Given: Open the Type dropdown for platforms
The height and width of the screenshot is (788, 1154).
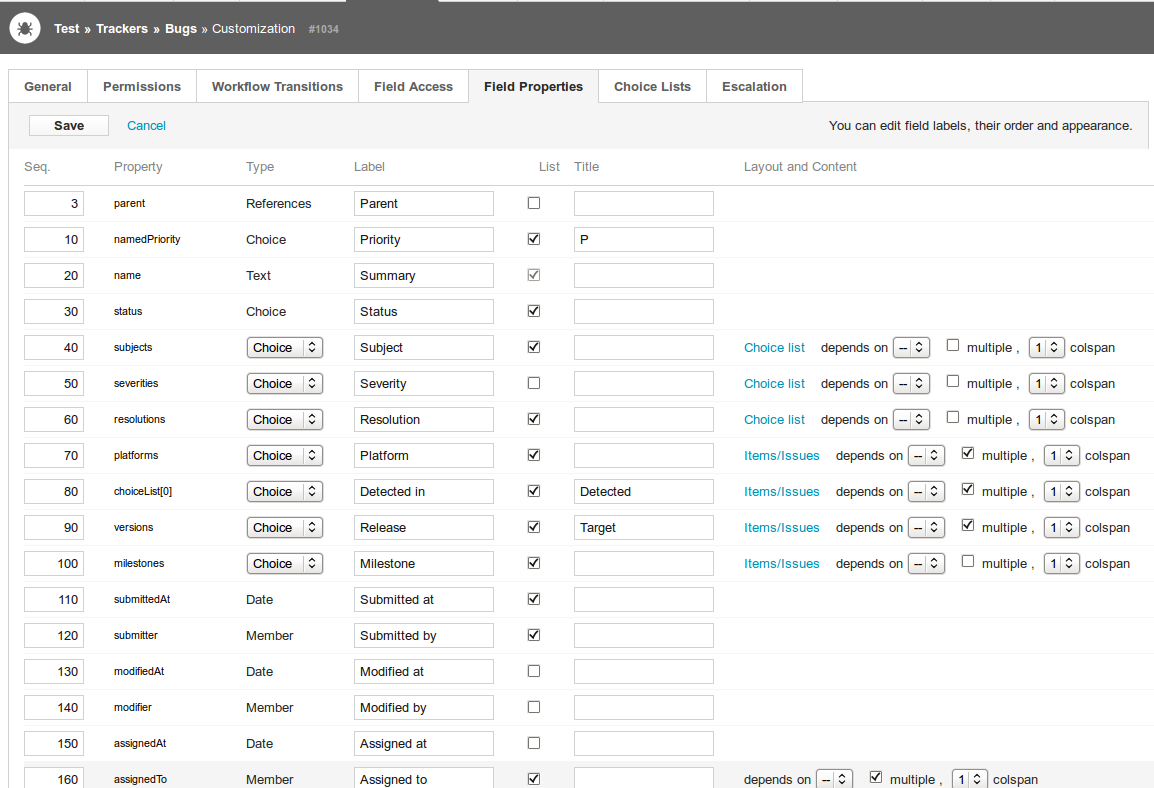Looking at the screenshot, I should [285, 455].
